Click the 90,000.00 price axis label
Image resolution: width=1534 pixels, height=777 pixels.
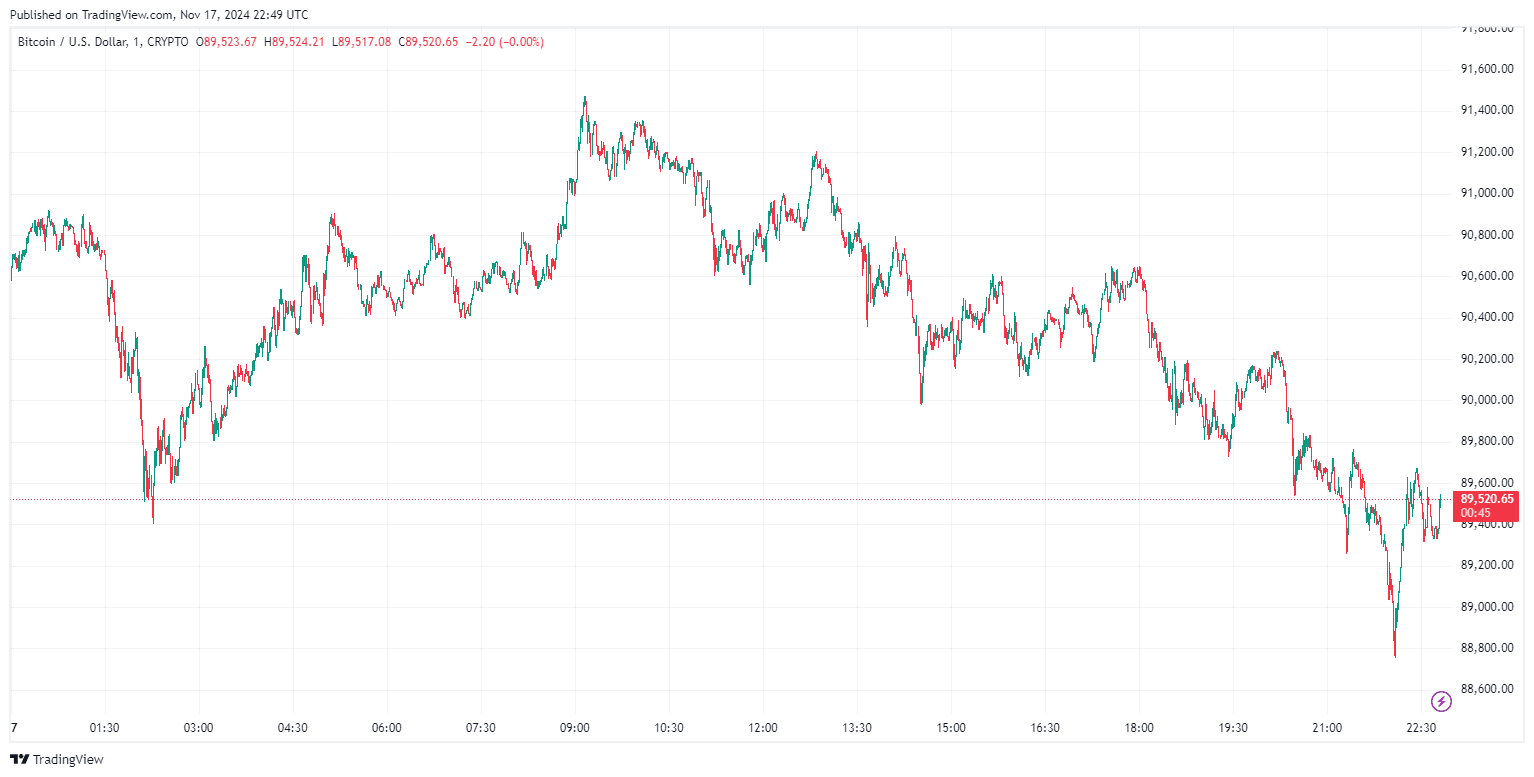click(x=1487, y=400)
